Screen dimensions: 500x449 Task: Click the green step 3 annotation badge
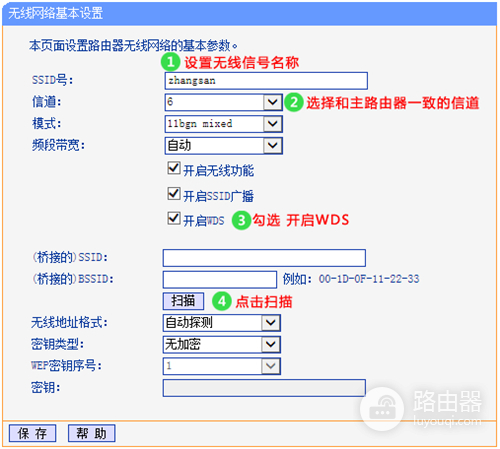(241, 220)
